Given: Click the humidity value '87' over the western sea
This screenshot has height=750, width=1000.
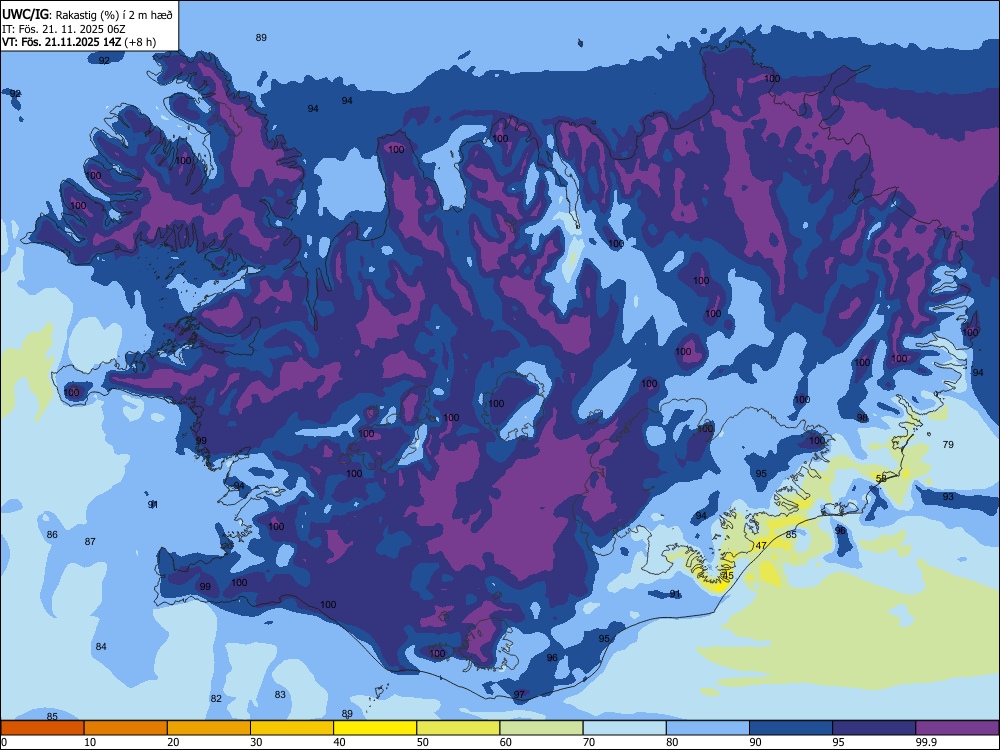Looking at the screenshot, I should [90, 541].
